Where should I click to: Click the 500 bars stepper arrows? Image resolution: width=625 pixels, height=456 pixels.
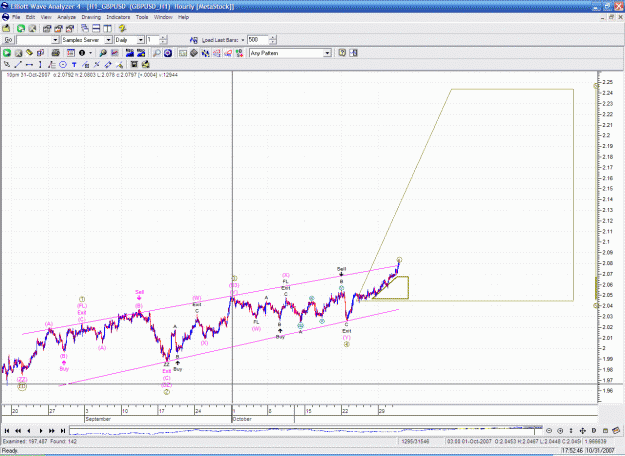coord(273,40)
